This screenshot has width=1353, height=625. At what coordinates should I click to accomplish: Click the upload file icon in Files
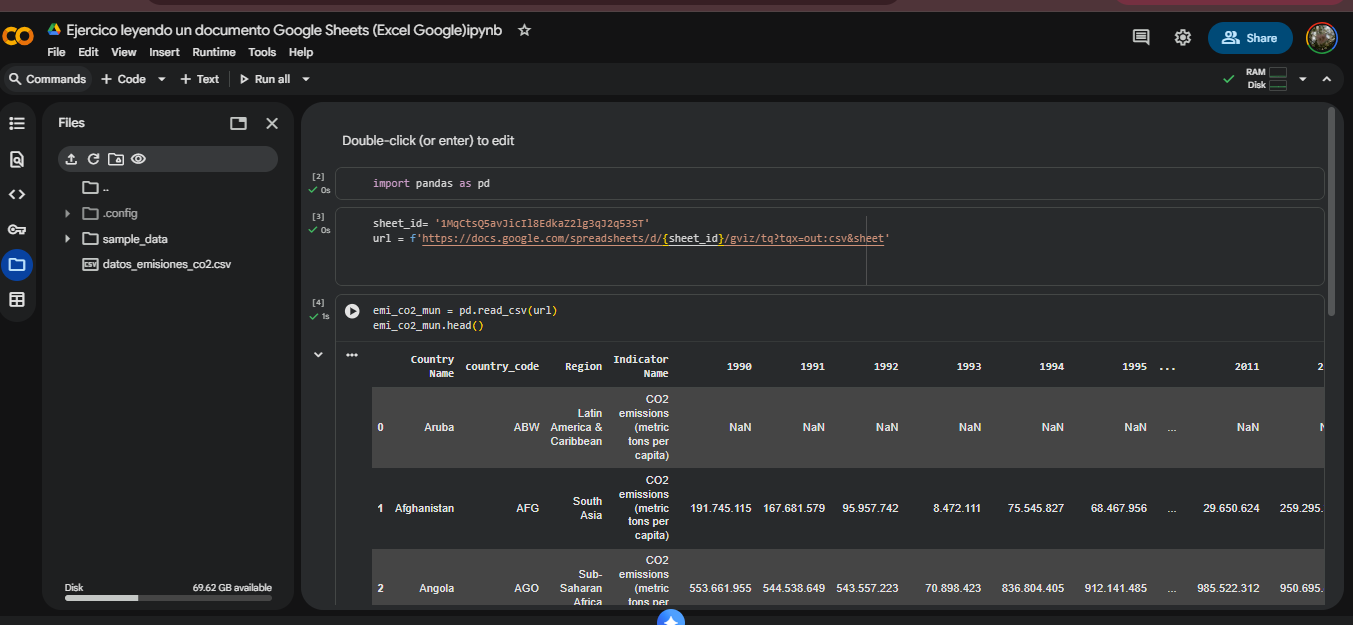(x=71, y=159)
